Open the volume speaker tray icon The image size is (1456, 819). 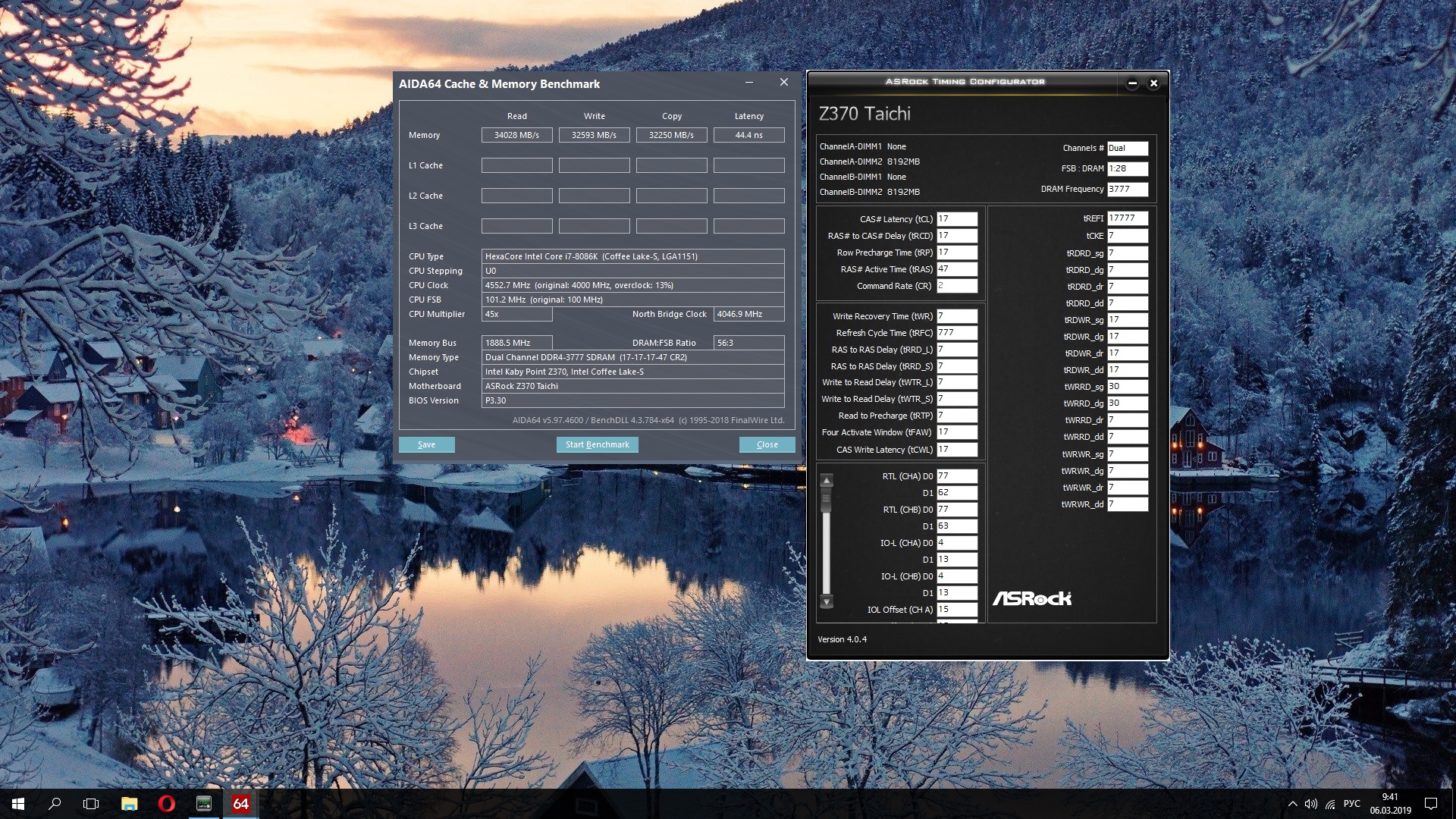1310,804
